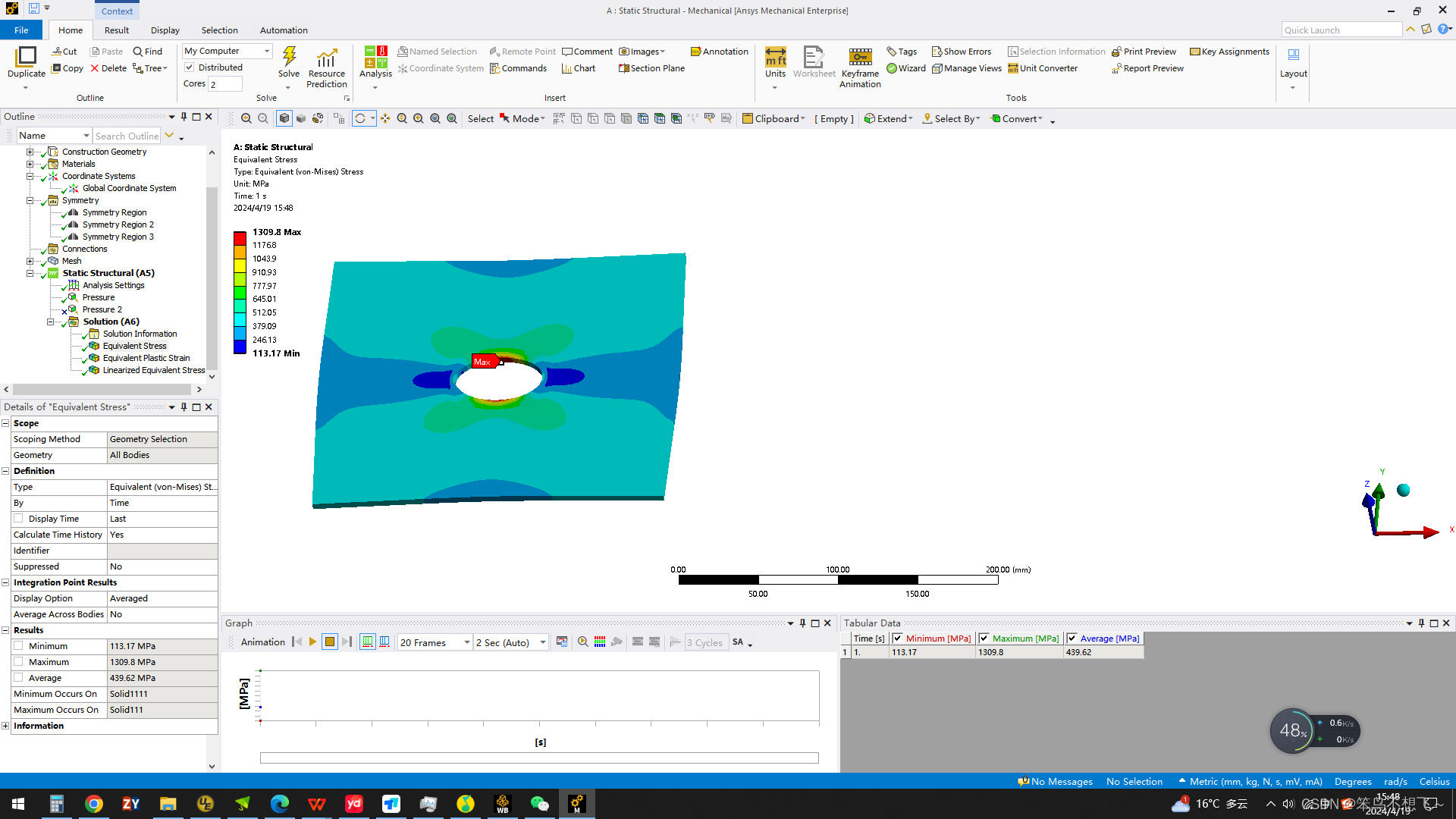Click the Chart icon in Insert group

pyautogui.click(x=578, y=68)
